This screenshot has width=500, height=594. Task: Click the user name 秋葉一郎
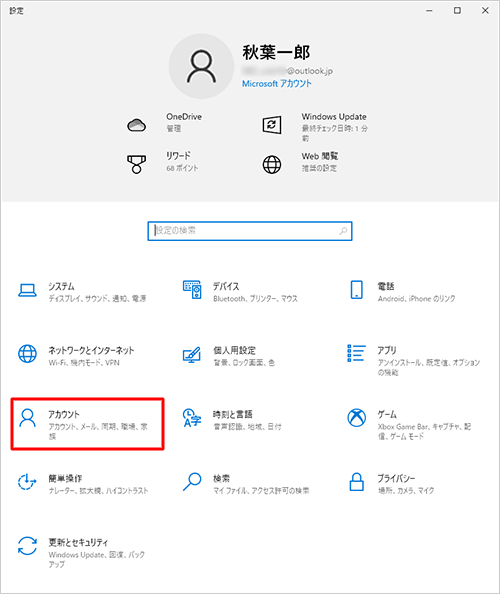coord(276,52)
